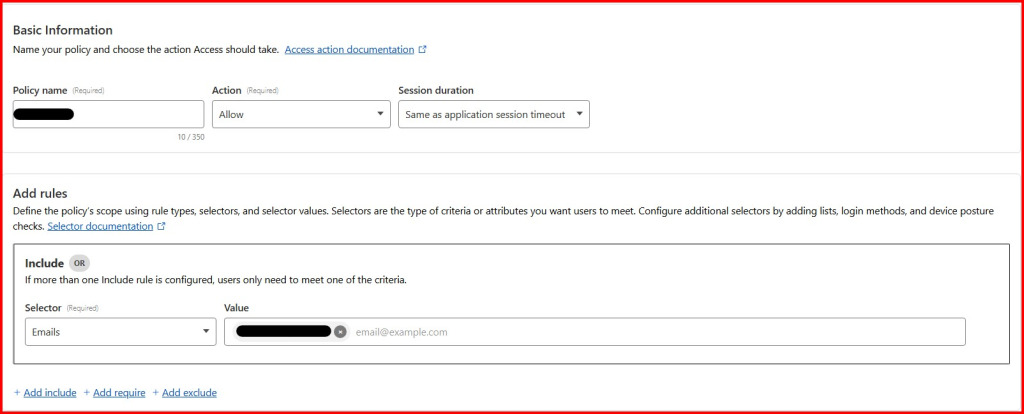Open the Action dropdown showing Allow
Viewport: 1024px width, 414px height.
(x=300, y=114)
